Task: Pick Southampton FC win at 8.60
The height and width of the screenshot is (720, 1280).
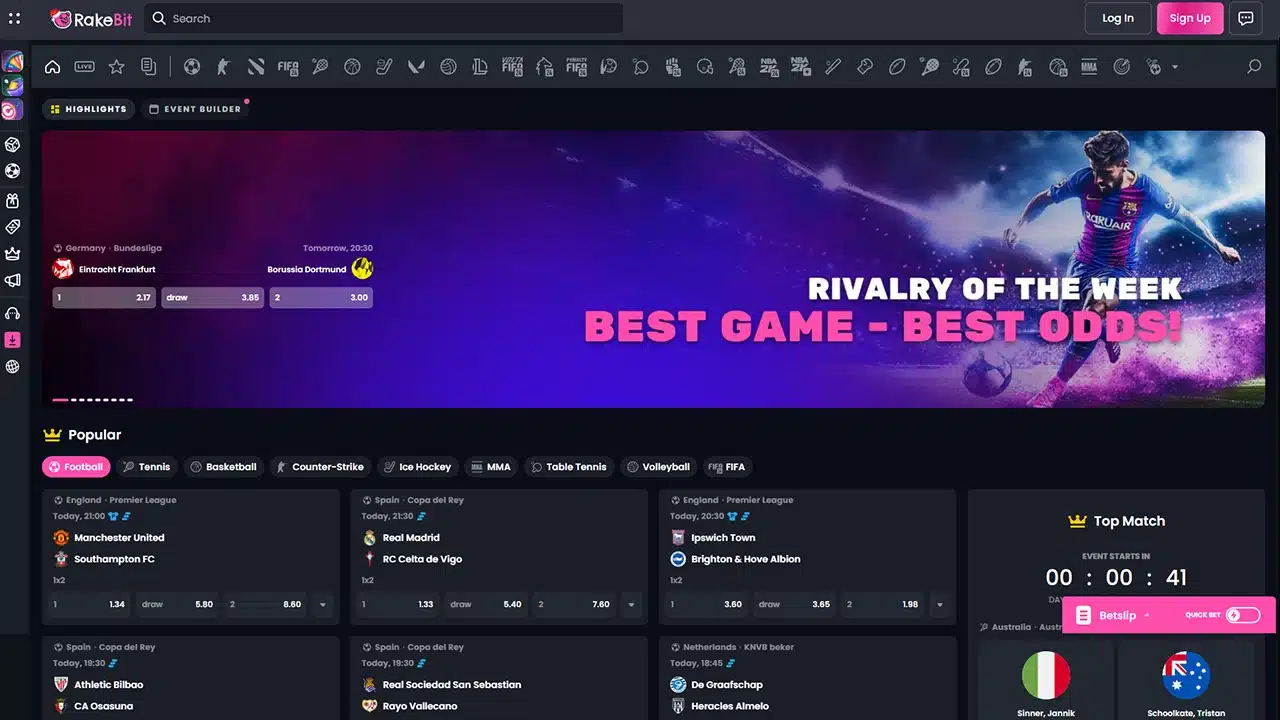Action: pos(265,605)
